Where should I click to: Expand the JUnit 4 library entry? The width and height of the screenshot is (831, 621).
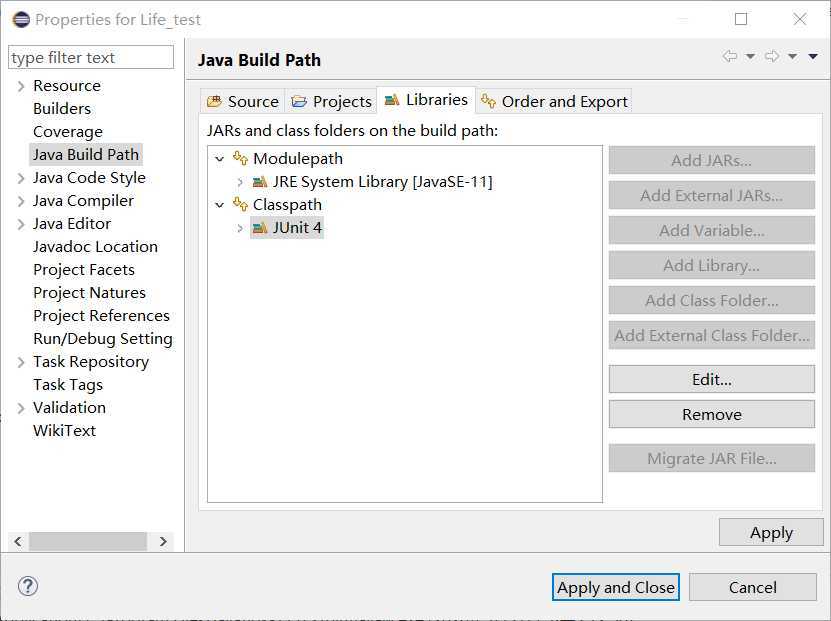tap(240, 228)
